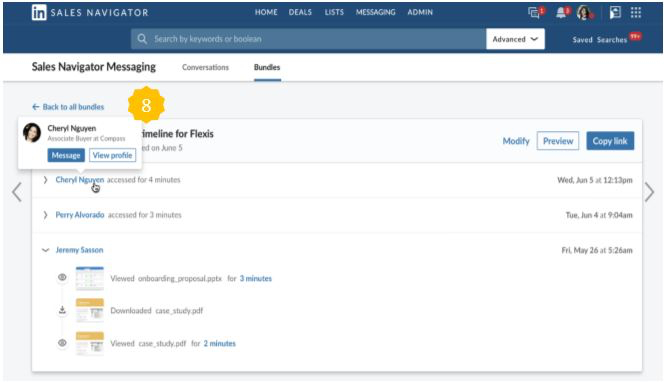Open the ADMIN menu
The image size is (664, 382).
[x=420, y=12]
